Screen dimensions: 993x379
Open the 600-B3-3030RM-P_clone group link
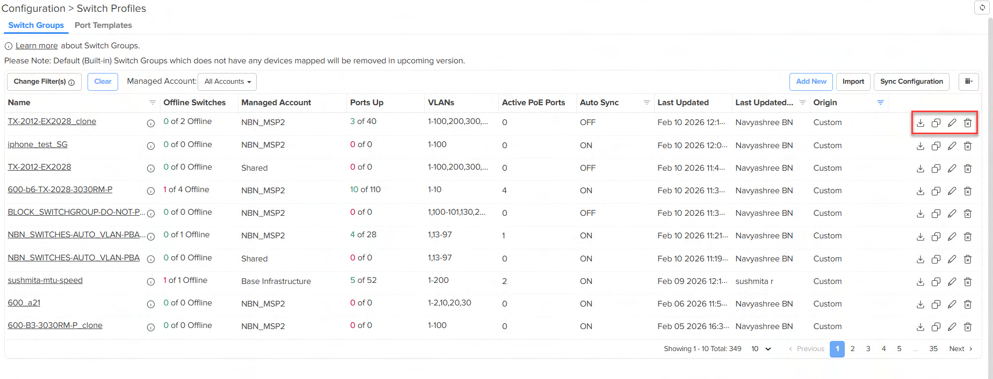(x=55, y=325)
